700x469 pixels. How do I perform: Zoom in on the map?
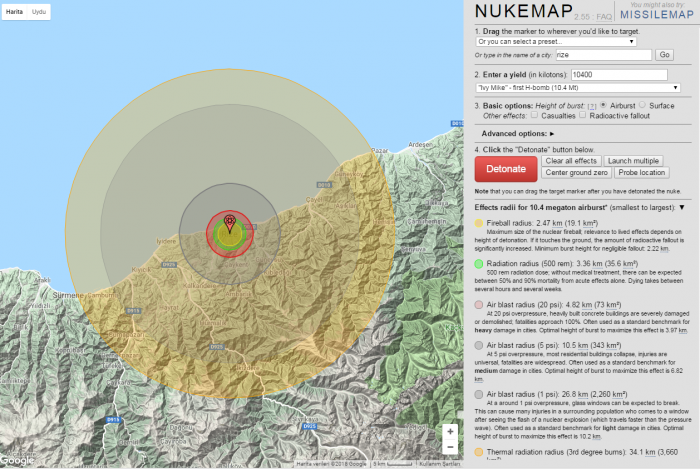click(450, 431)
